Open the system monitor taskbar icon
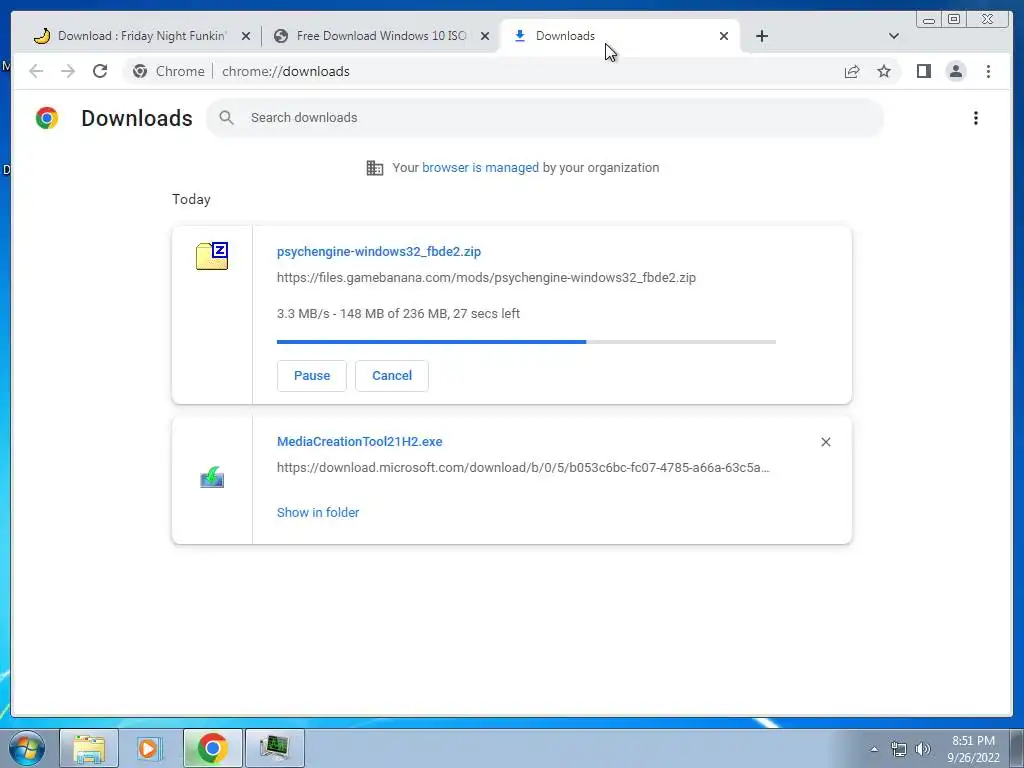Screen dimensions: 1024x768 pos(274,748)
